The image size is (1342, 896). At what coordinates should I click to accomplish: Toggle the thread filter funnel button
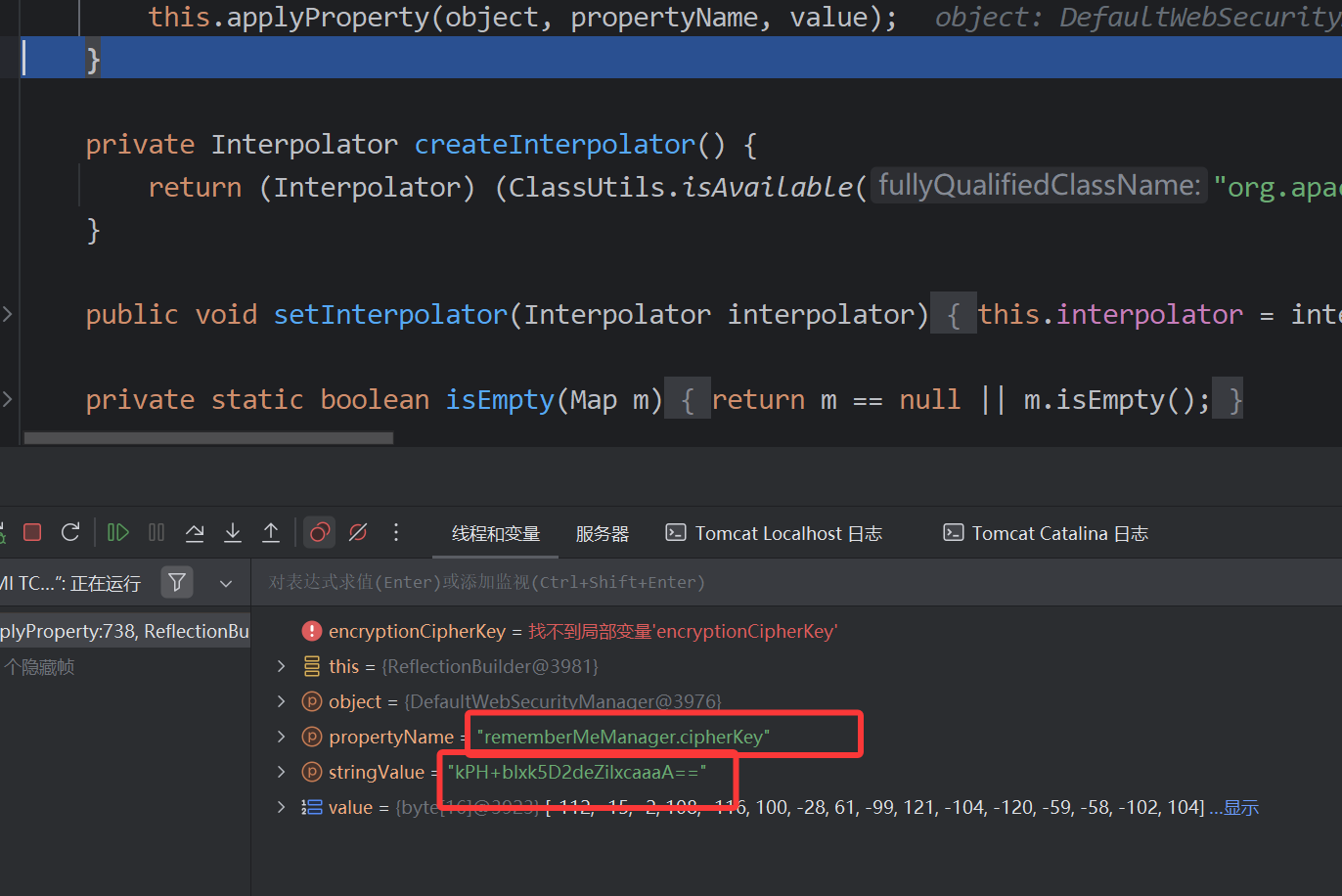point(177,583)
